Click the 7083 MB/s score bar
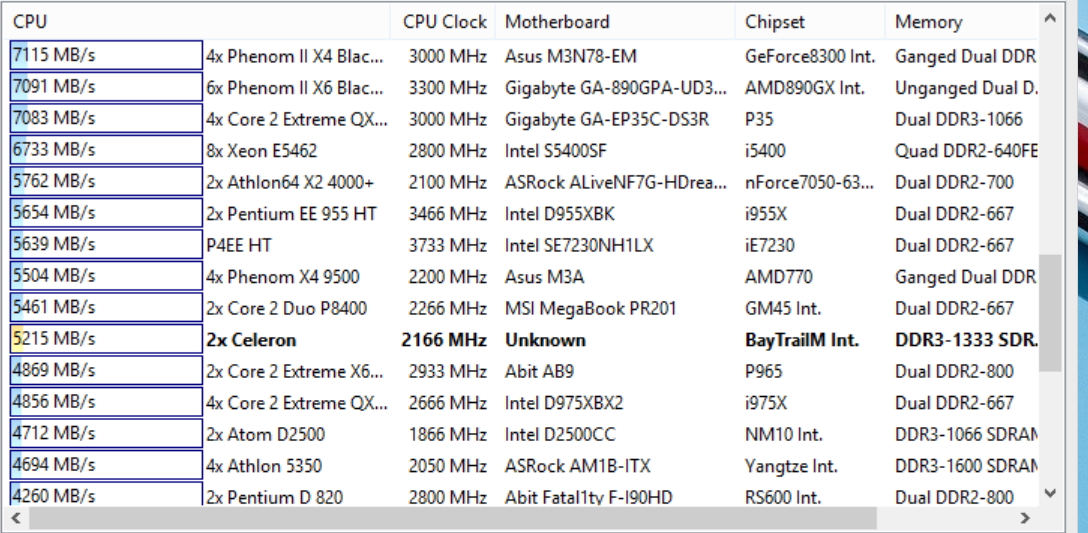 tap(106, 118)
